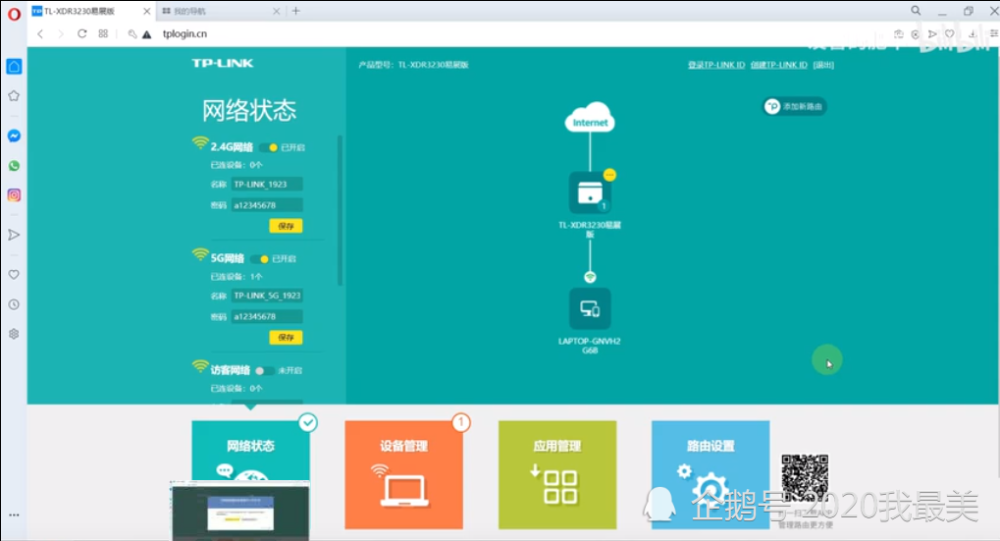
Task: Edit the 2.4G network password field
Action: pos(267,205)
